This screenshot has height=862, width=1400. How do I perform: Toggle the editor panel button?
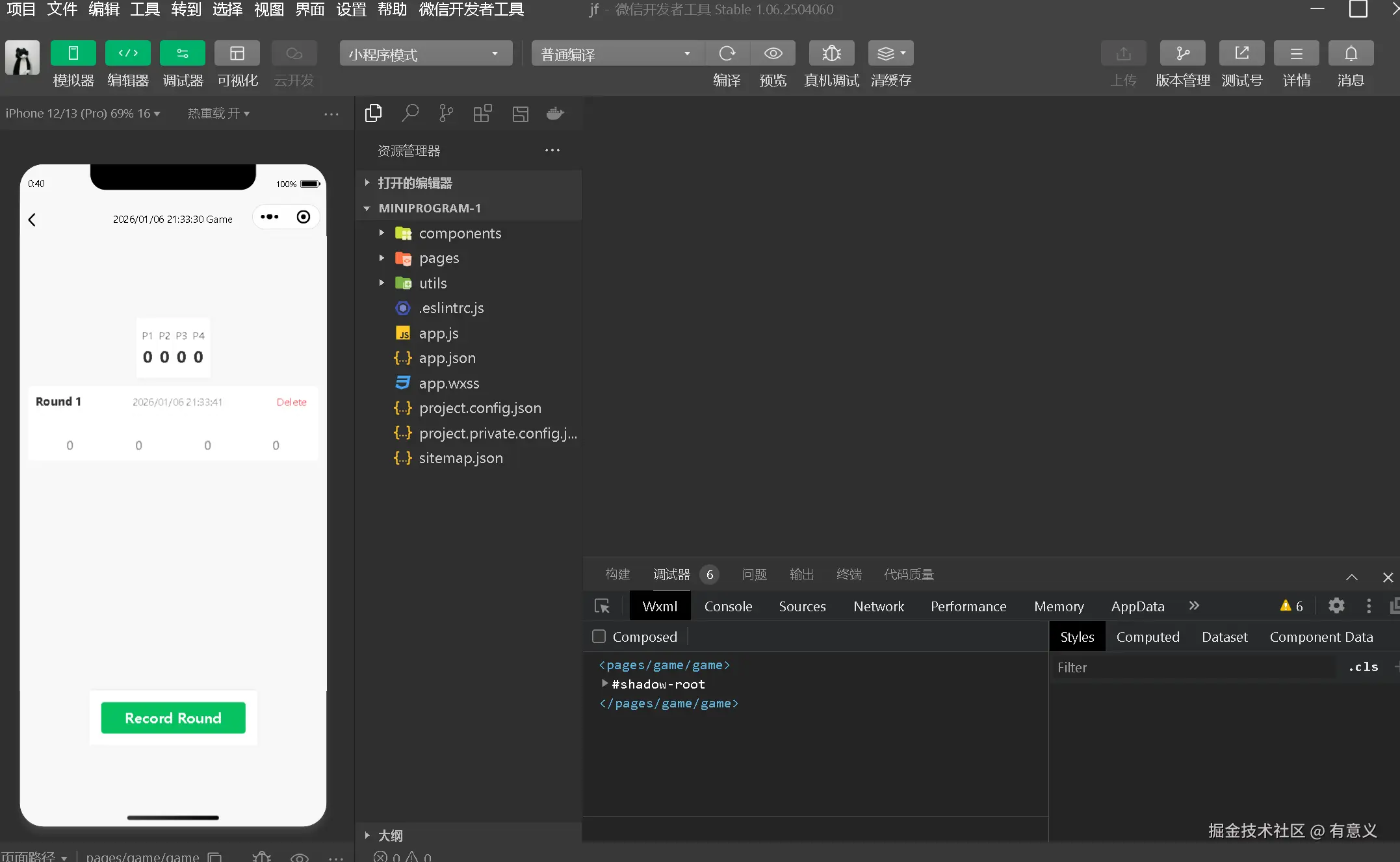pyautogui.click(x=128, y=53)
